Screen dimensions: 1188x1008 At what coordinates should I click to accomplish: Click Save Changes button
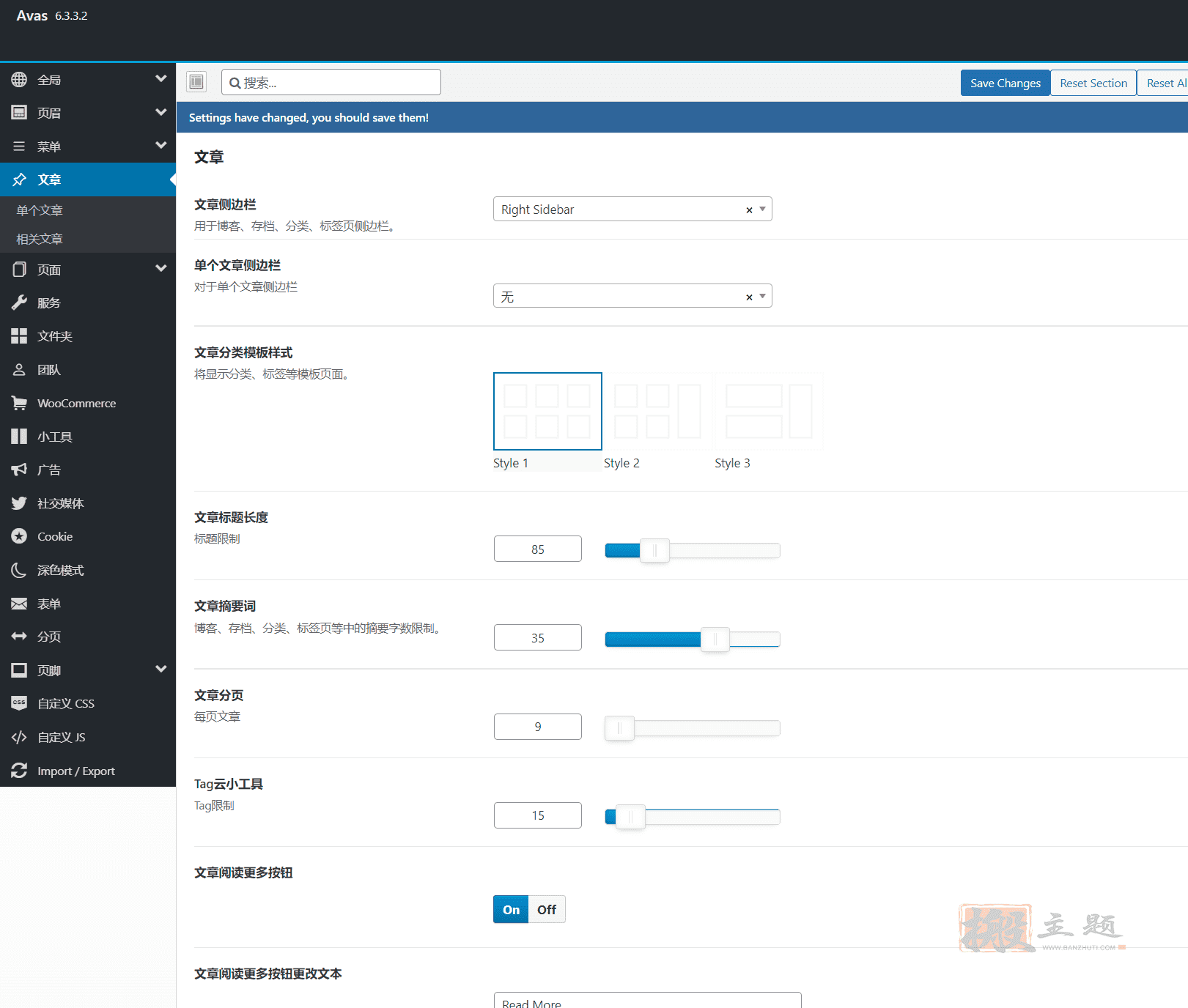pos(1005,83)
